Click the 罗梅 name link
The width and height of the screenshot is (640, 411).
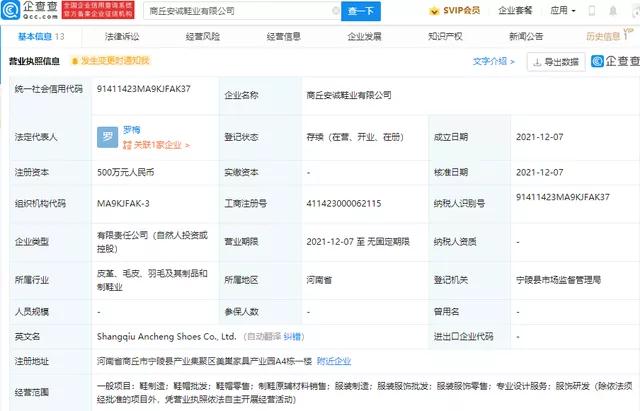click(132, 130)
